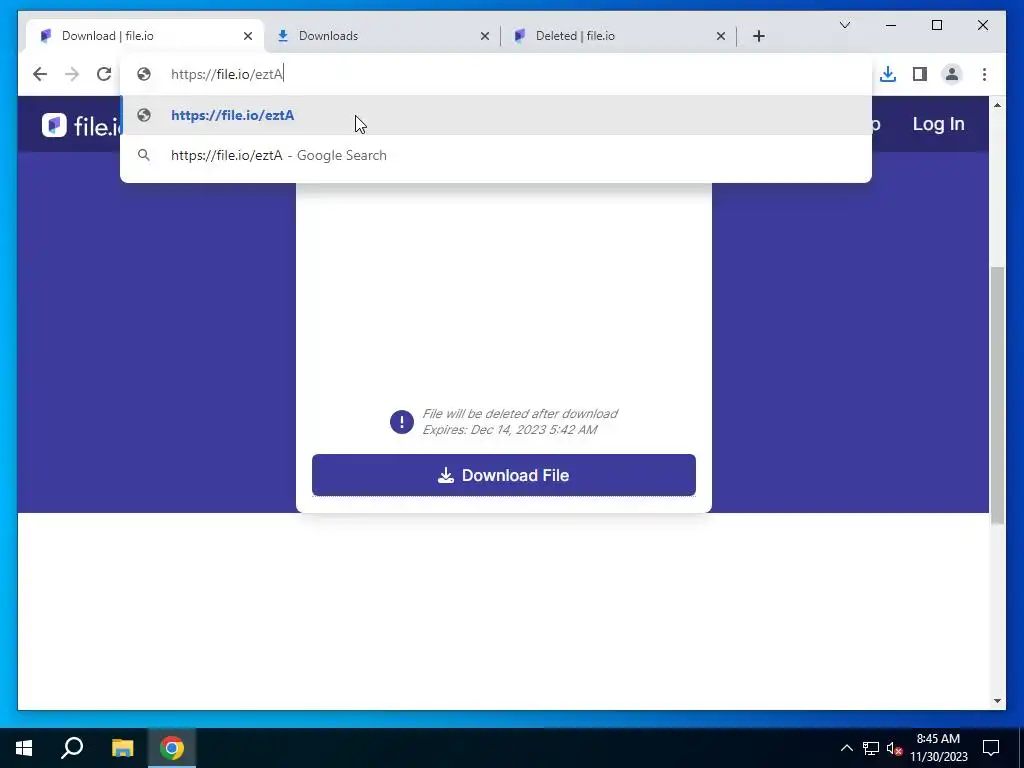1024x768 pixels.
Task: Go back to the previous page
Action: coord(40,74)
